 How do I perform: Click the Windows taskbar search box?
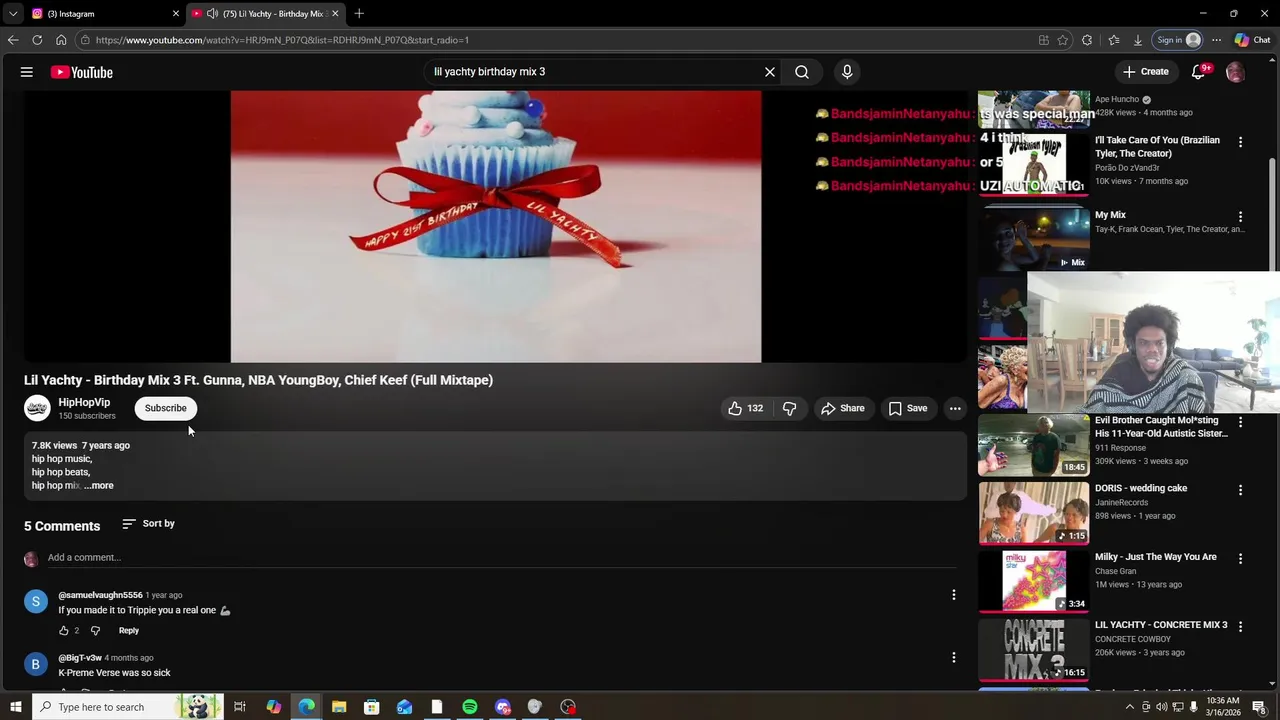pos(128,707)
